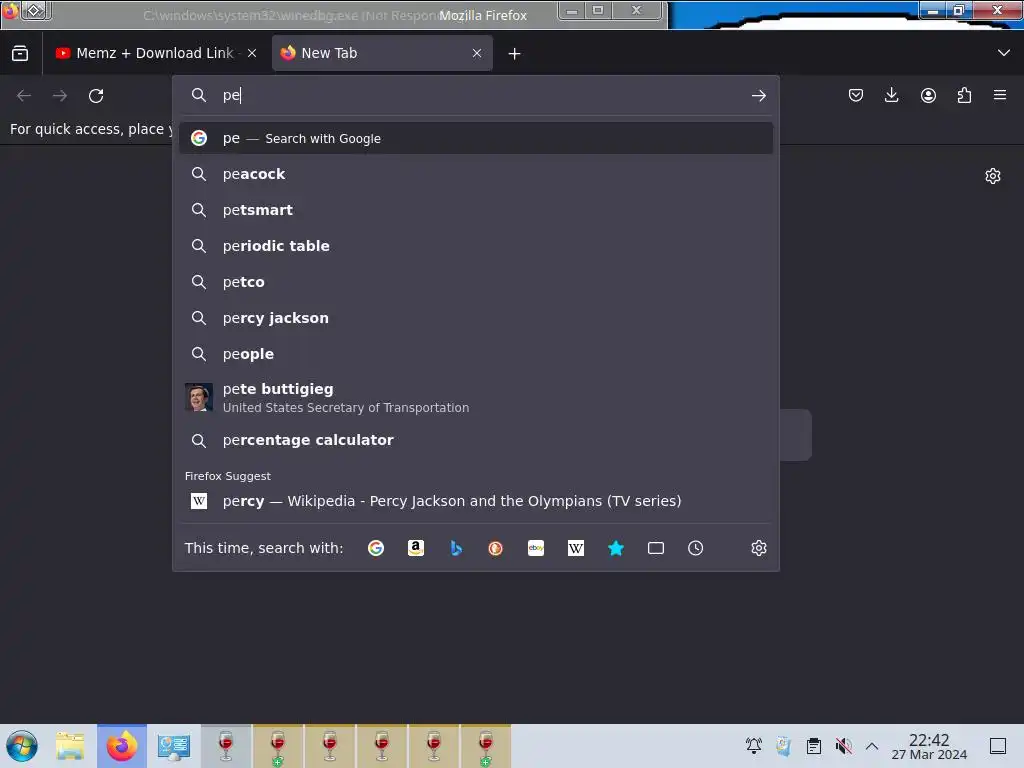The height and width of the screenshot is (768, 1024).
Task: Click the Firefox taskbar icon
Action: tap(122, 746)
